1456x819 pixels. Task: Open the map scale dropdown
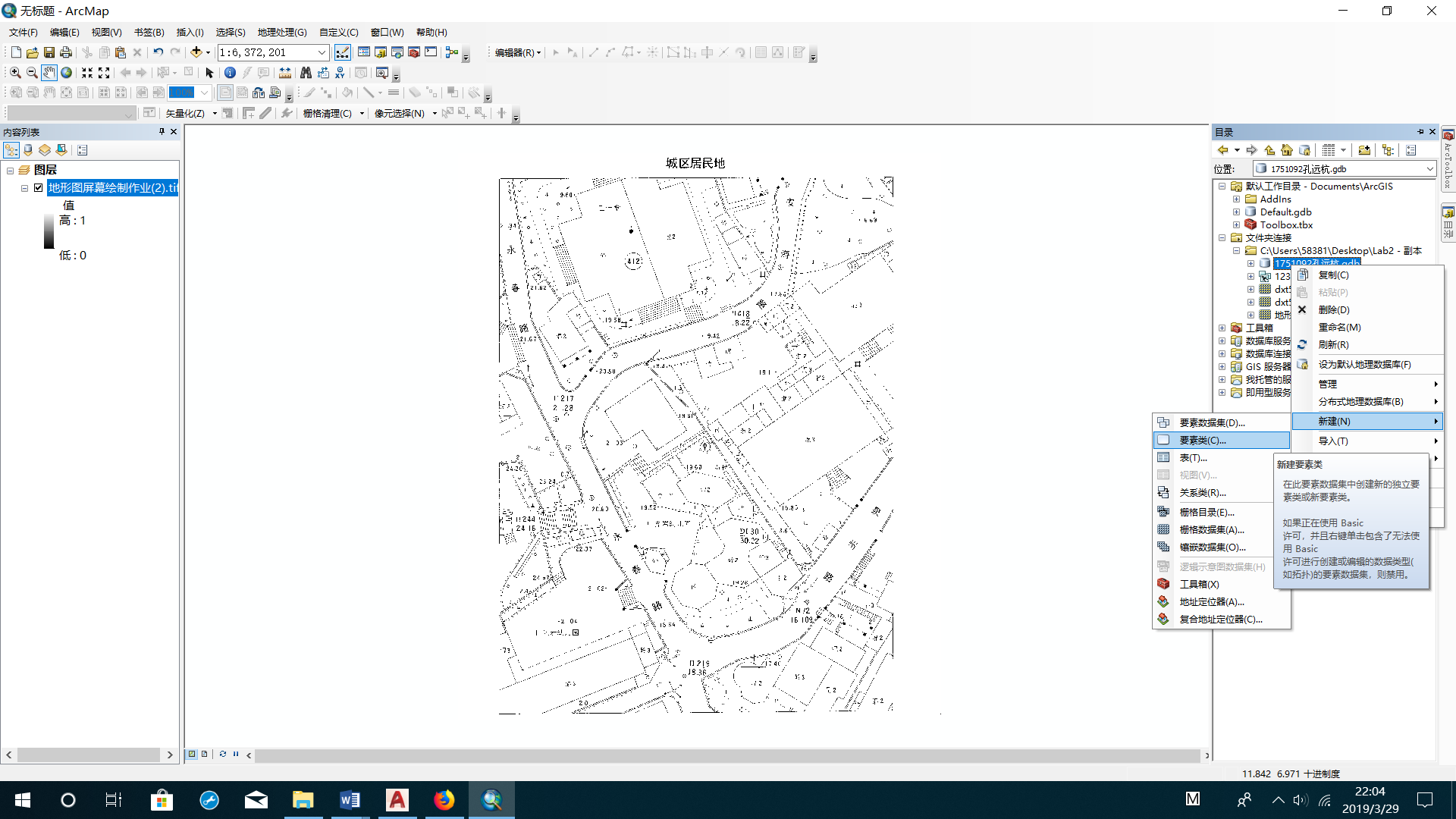(x=322, y=52)
